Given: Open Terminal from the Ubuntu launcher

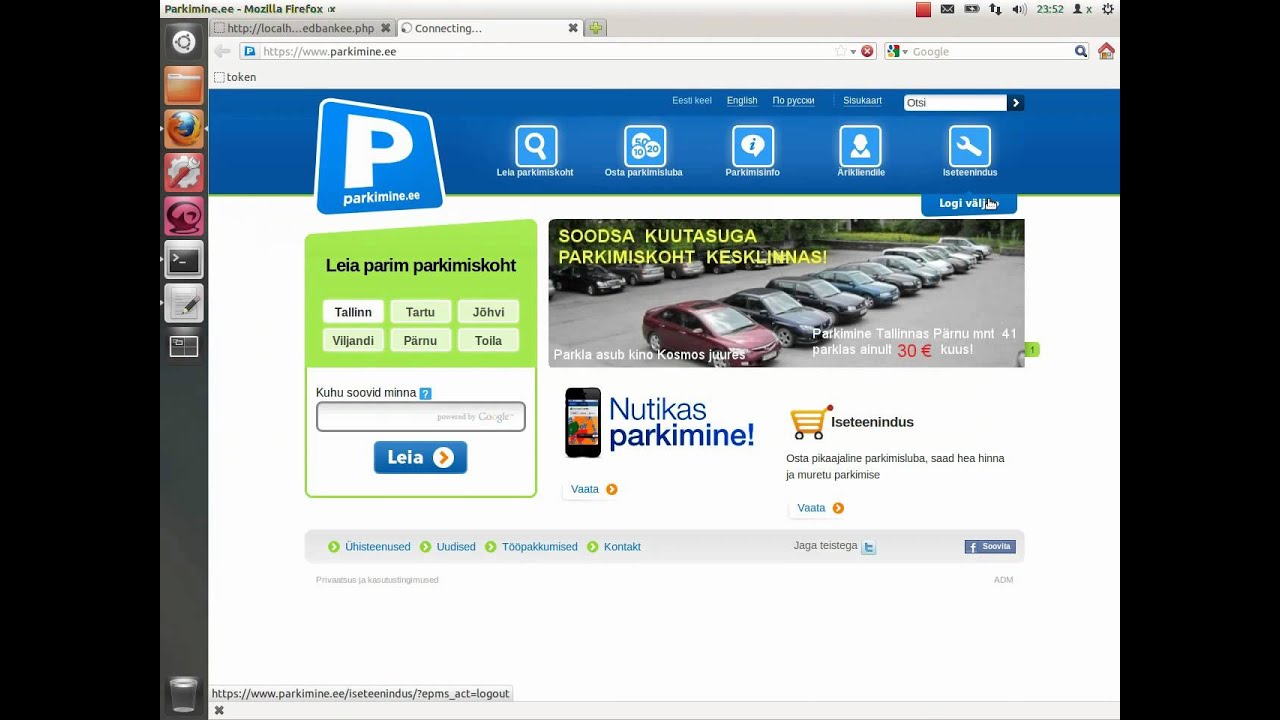Looking at the screenshot, I should pos(184,260).
